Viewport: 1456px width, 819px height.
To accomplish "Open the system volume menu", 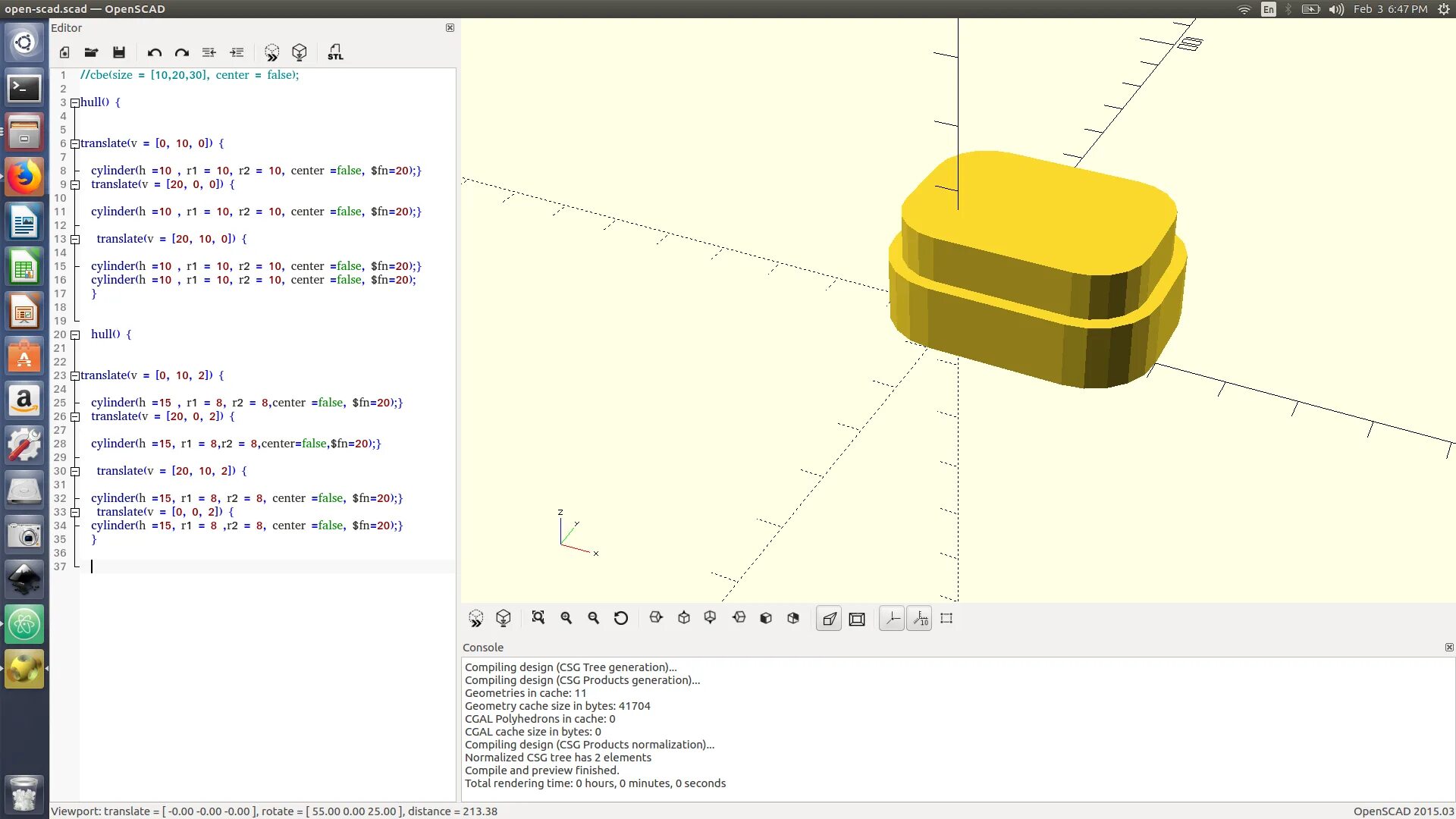I will pos(1336,9).
